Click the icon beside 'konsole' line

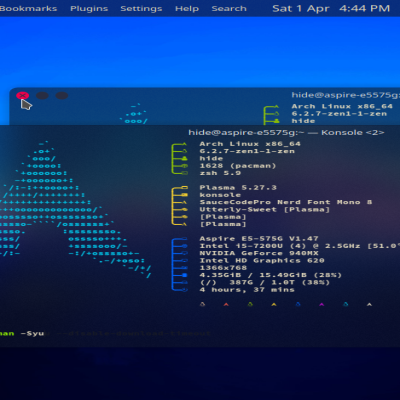click(184, 195)
